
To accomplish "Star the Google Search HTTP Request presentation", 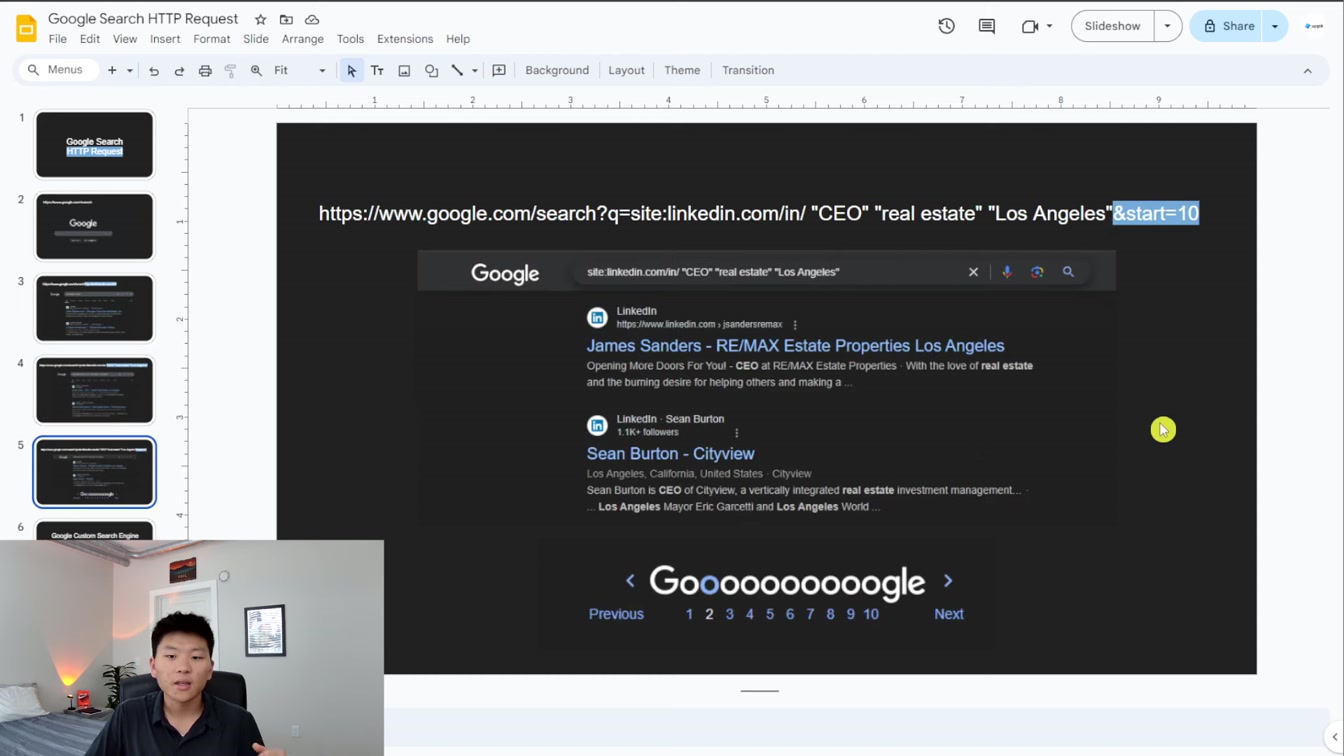I will pos(260,19).
